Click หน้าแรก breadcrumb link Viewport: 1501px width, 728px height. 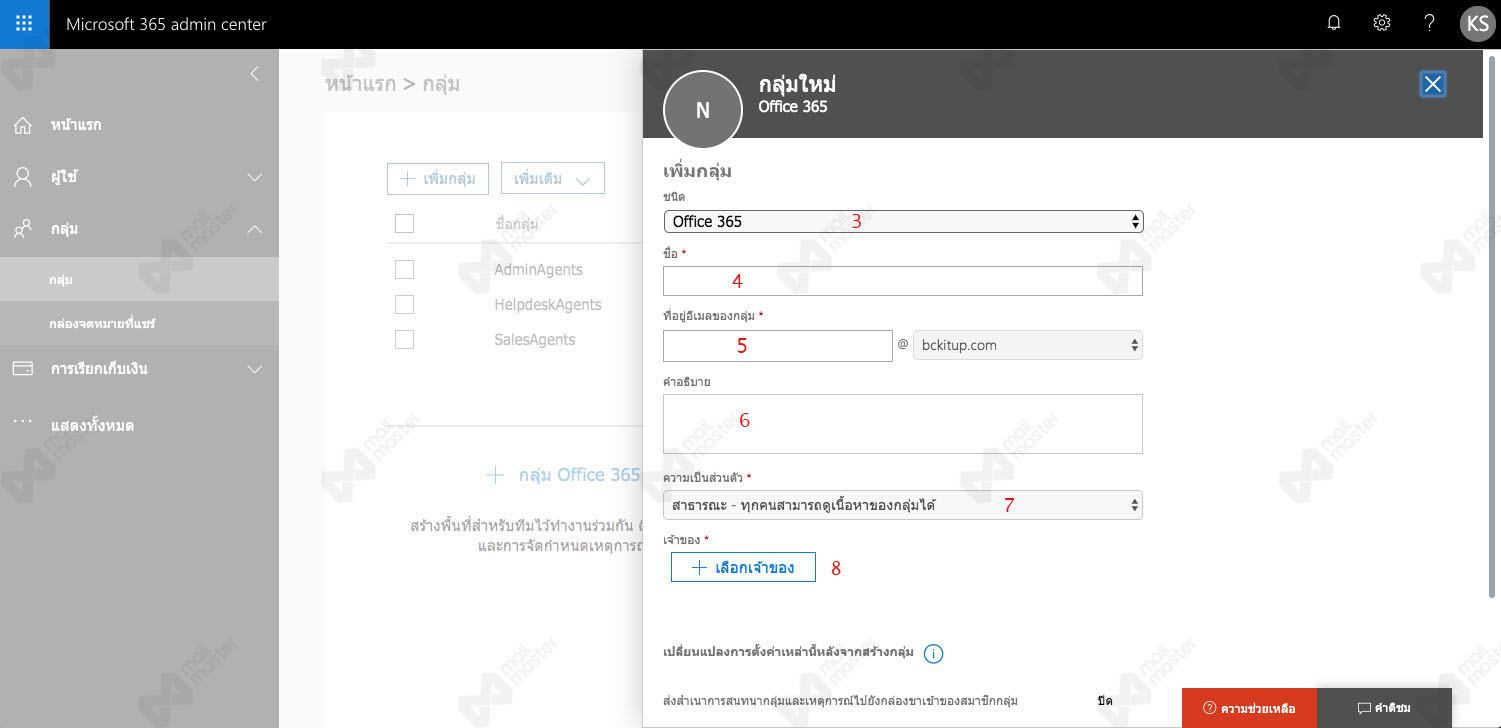coord(360,84)
